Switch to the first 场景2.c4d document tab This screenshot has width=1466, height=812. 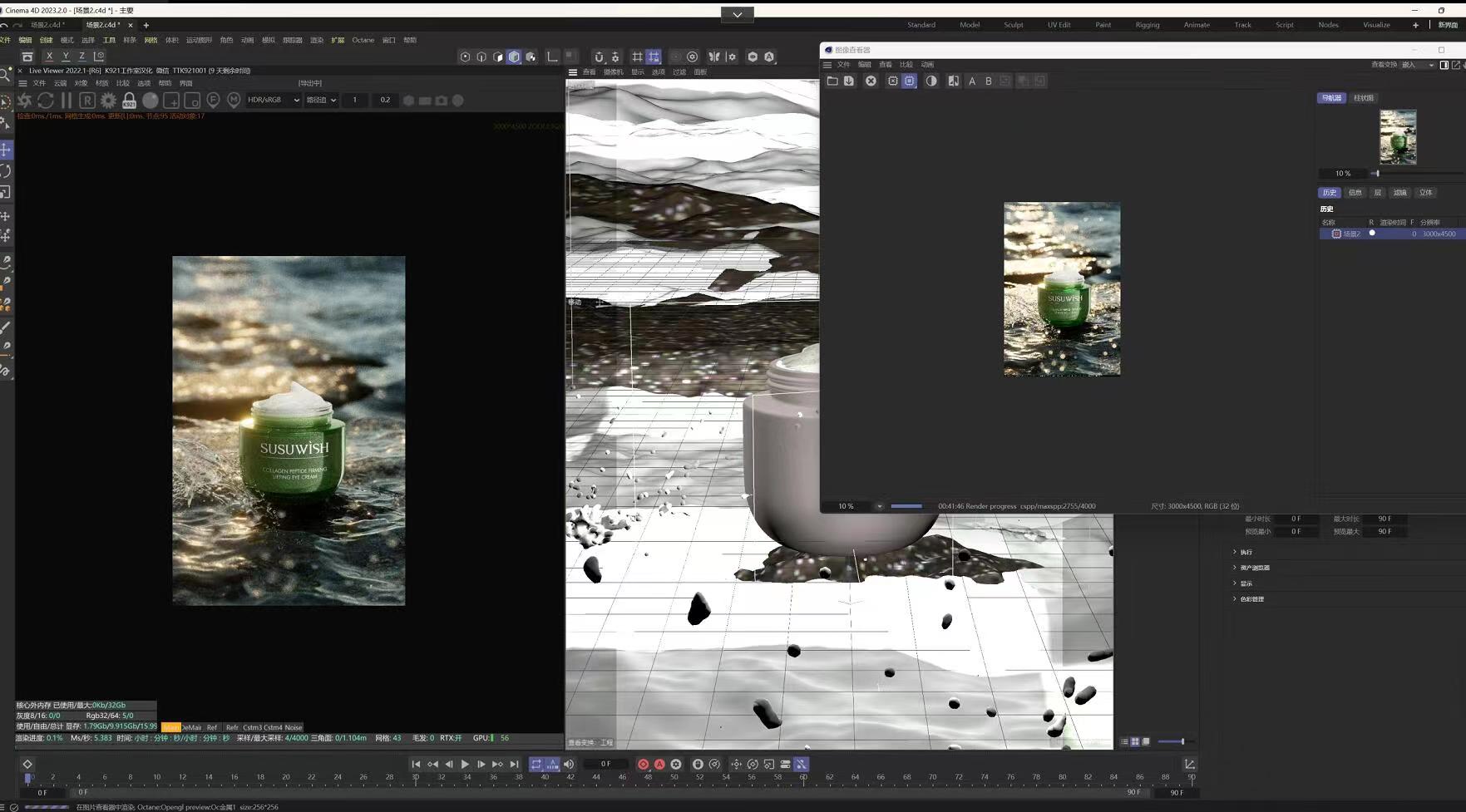click(47, 25)
